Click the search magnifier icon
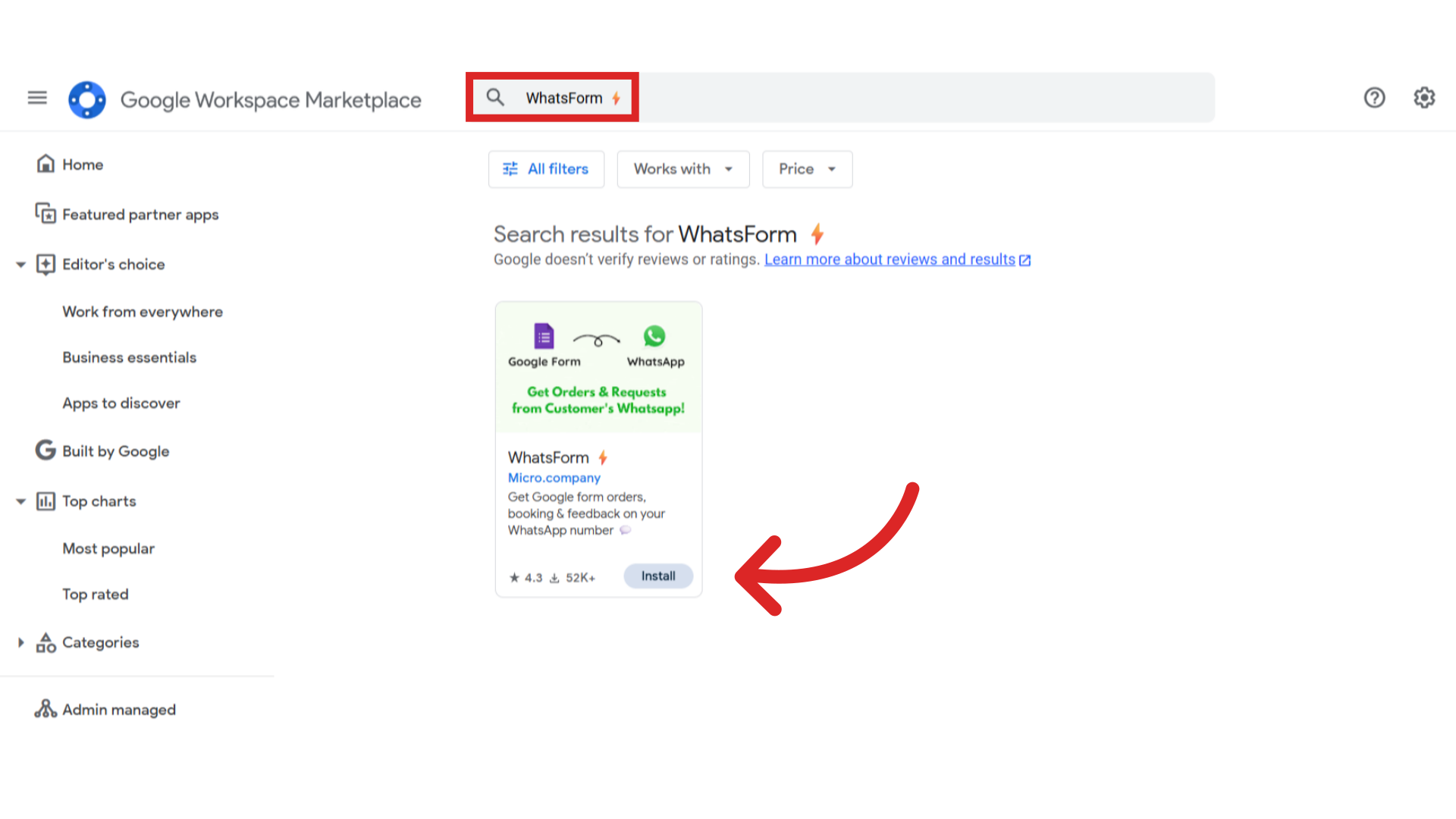This screenshot has width=1456, height=819. [x=495, y=97]
